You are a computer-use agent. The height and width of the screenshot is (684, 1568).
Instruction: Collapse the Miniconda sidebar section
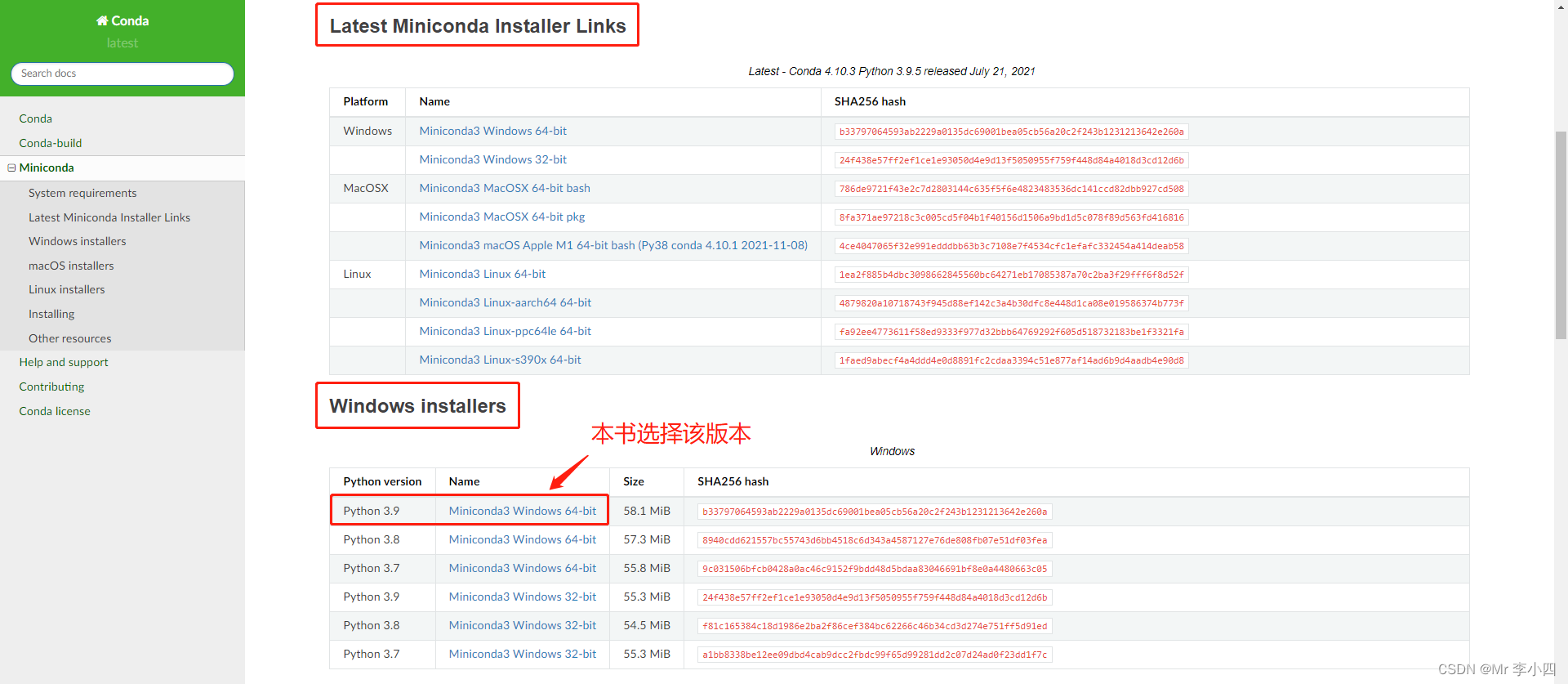[x=11, y=168]
